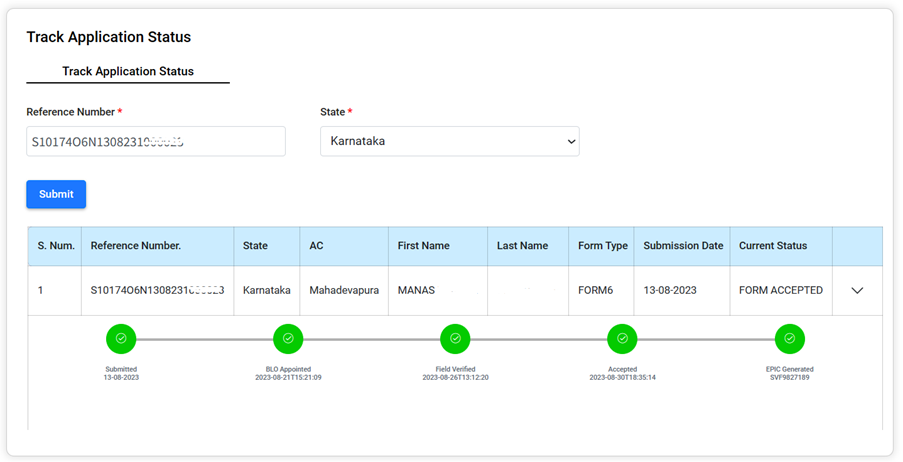The height and width of the screenshot is (462, 903).
Task: Click the Accepted step checkmark icon
Action: (x=622, y=339)
